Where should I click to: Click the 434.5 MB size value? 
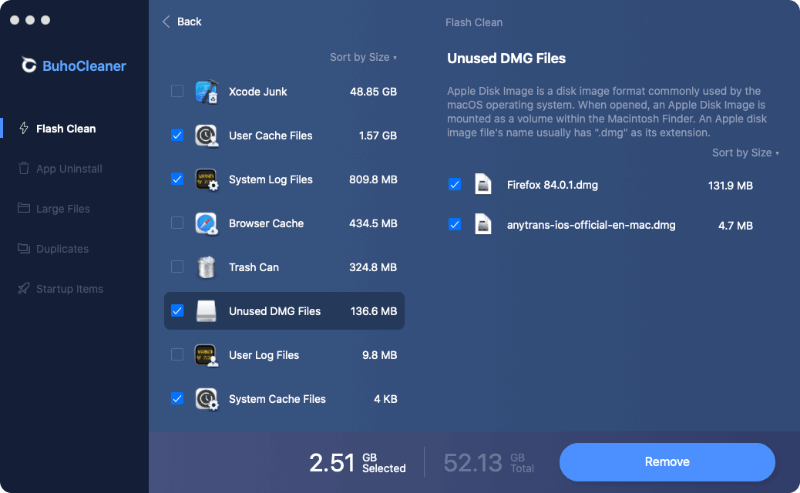pos(373,223)
